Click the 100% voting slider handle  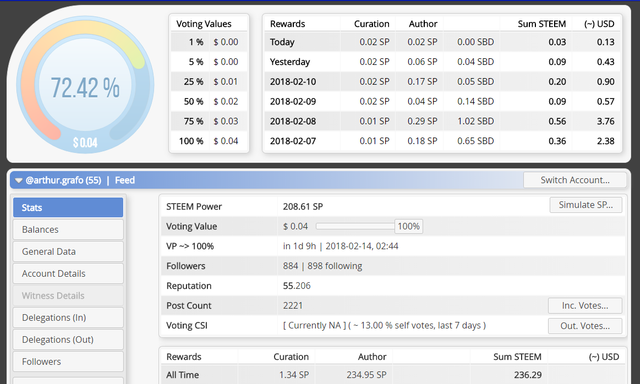pos(409,226)
